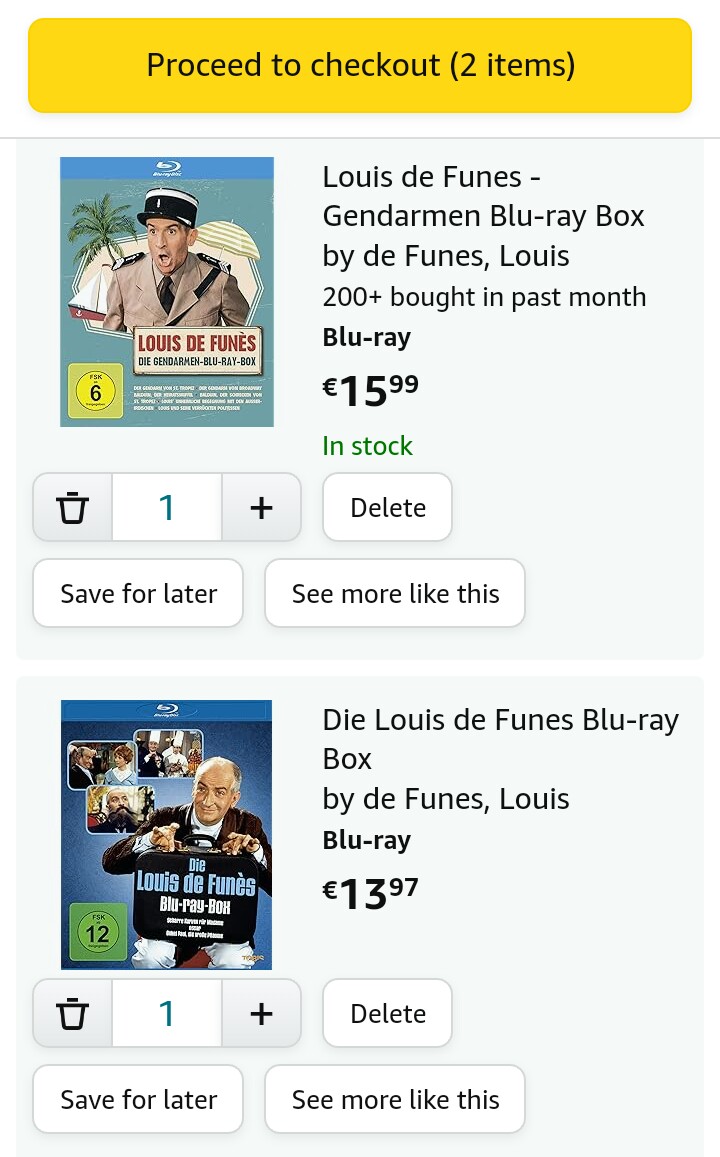Open Die Louis de Funes Blu-ray Box title
Viewport: 720px width, 1157px height.
[x=501, y=739]
